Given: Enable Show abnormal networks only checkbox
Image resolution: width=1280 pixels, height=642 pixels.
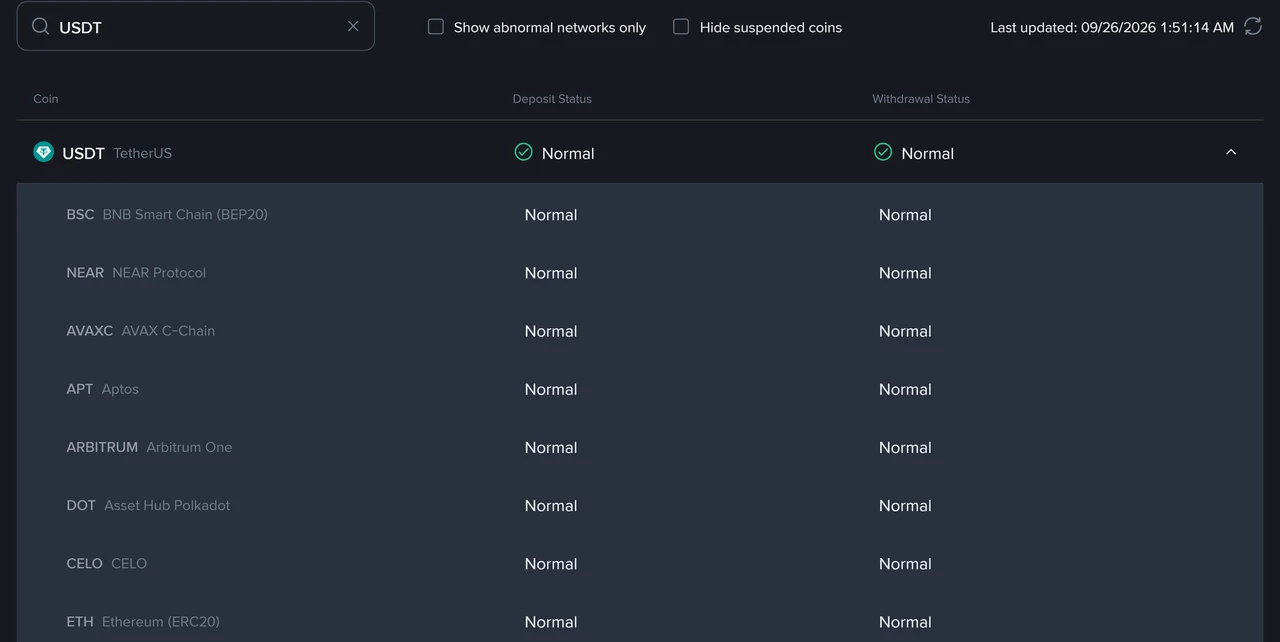Looking at the screenshot, I should click(x=436, y=27).
